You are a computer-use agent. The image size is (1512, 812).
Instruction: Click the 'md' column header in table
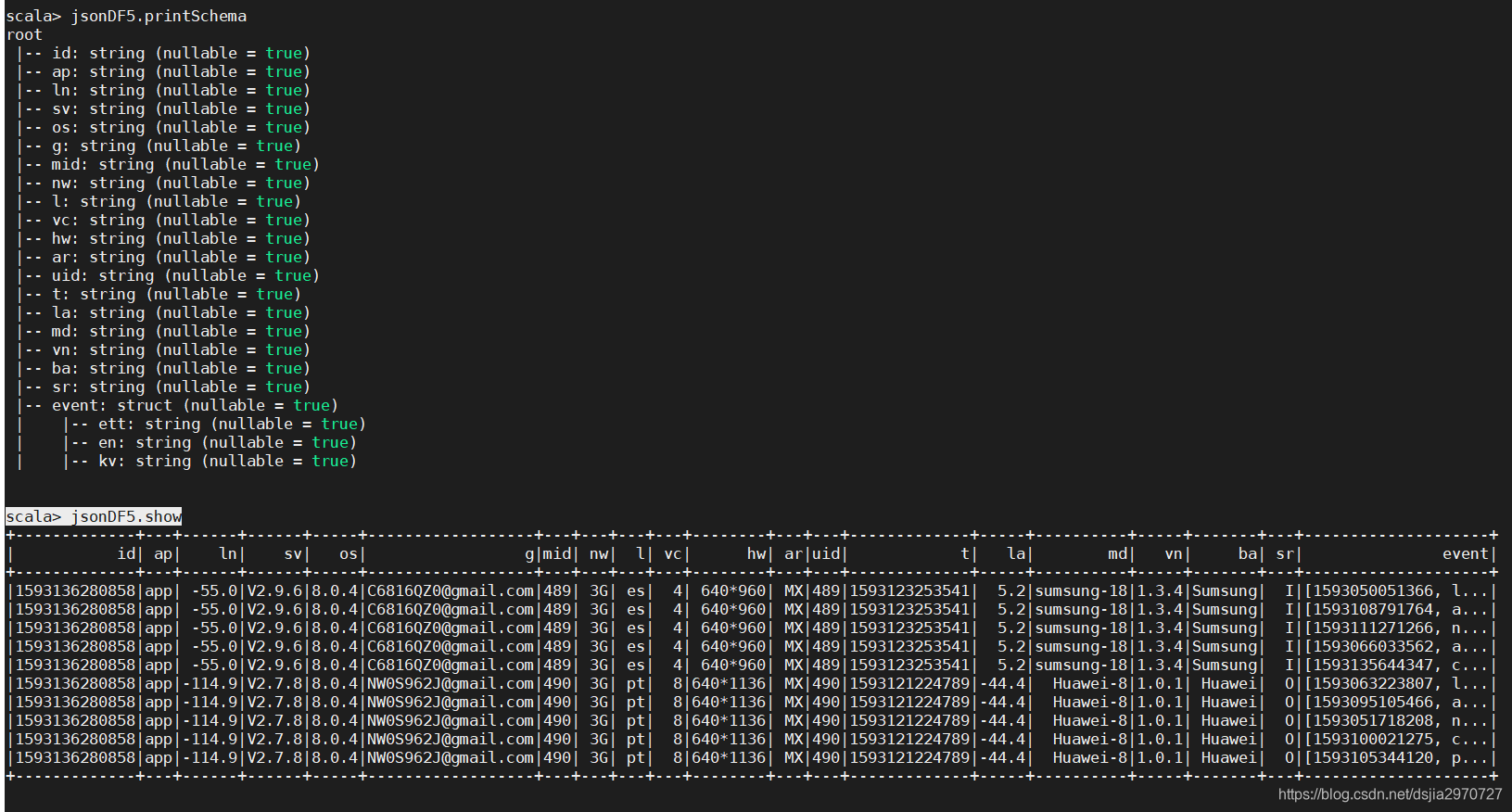coord(1118,553)
